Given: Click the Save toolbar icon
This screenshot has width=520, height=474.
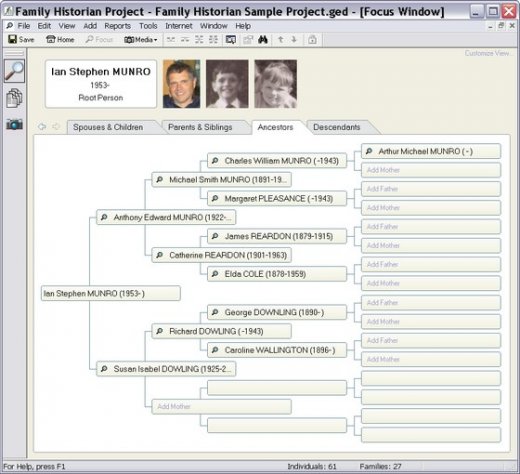Looking at the screenshot, I should click(x=21, y=40).
